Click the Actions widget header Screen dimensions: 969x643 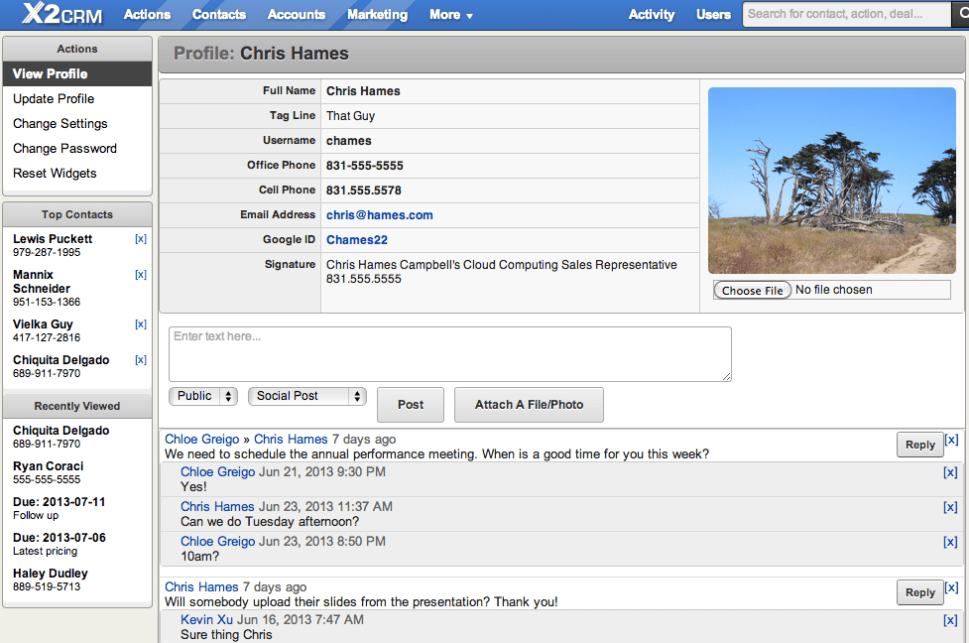click(77, 49)
